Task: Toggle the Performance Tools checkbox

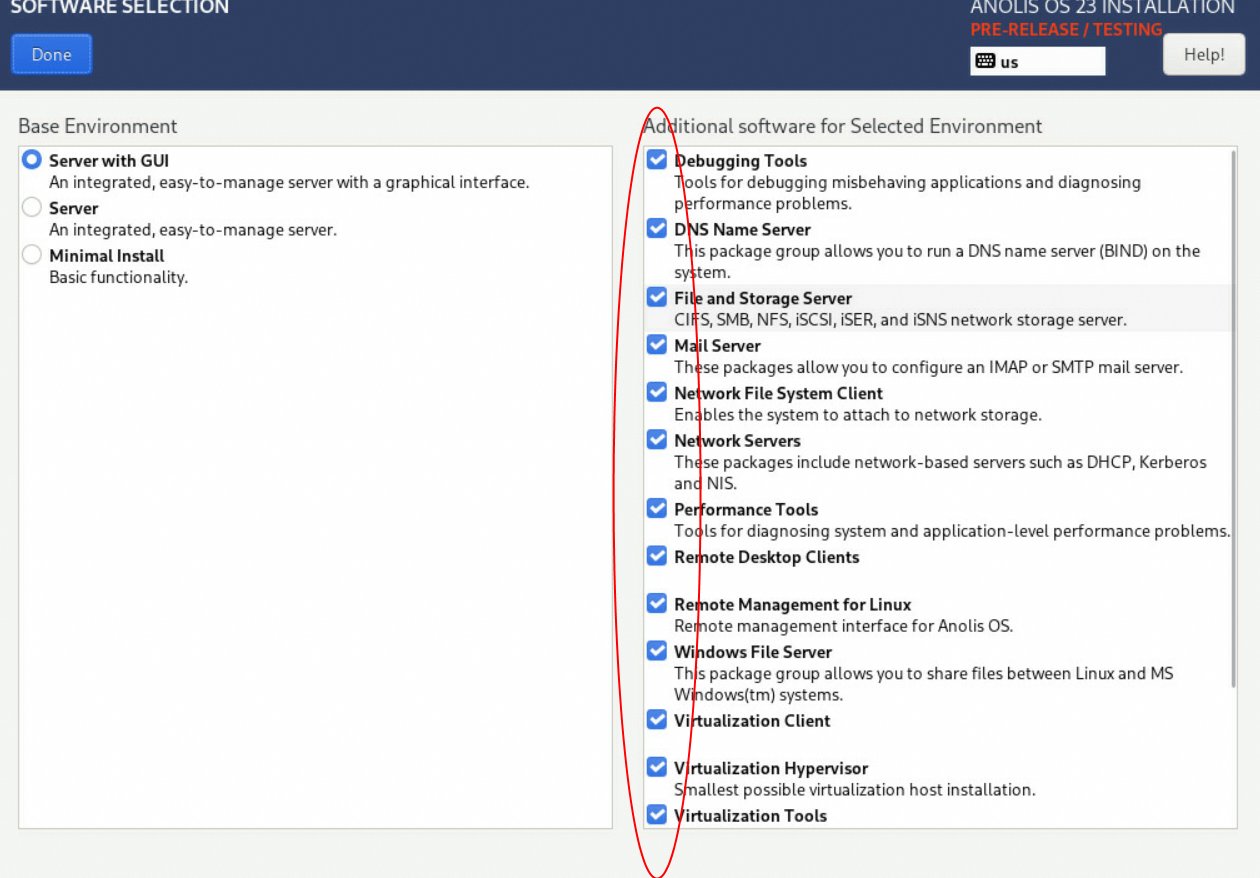Action: pyautogui.click(x=657, y=509)
